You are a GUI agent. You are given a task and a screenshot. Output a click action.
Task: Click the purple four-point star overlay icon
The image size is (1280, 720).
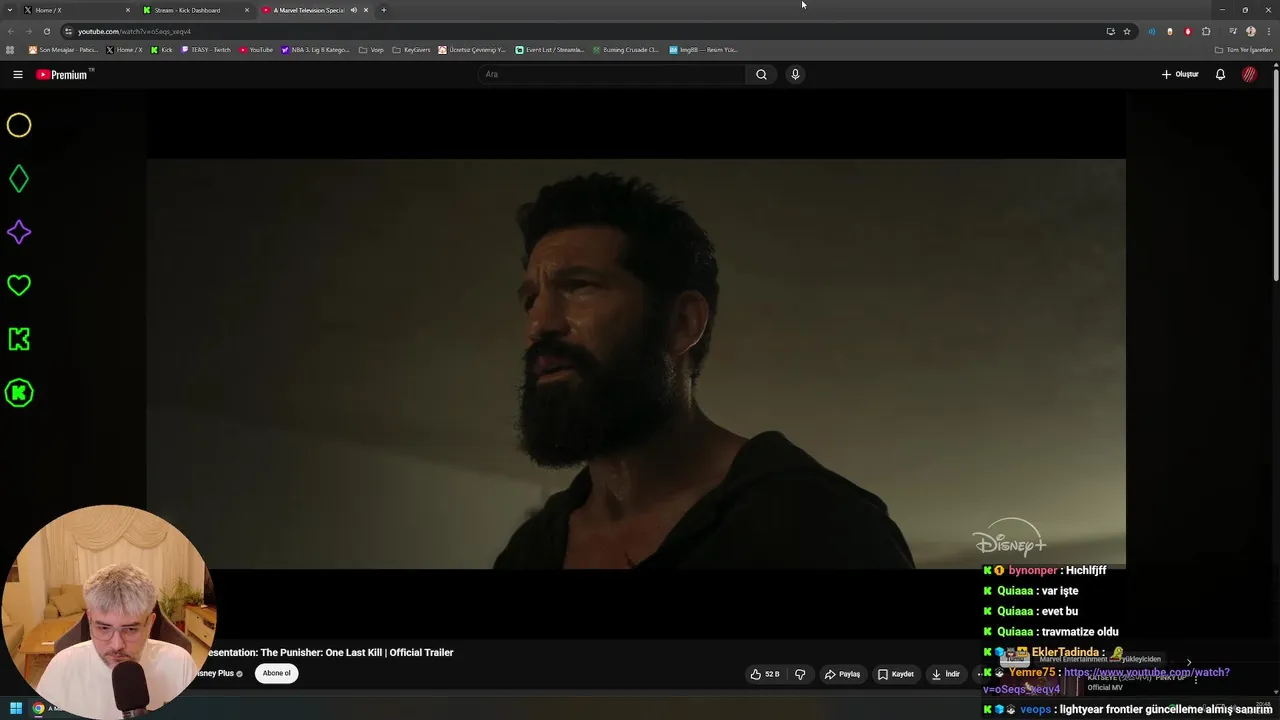point(19,232)
